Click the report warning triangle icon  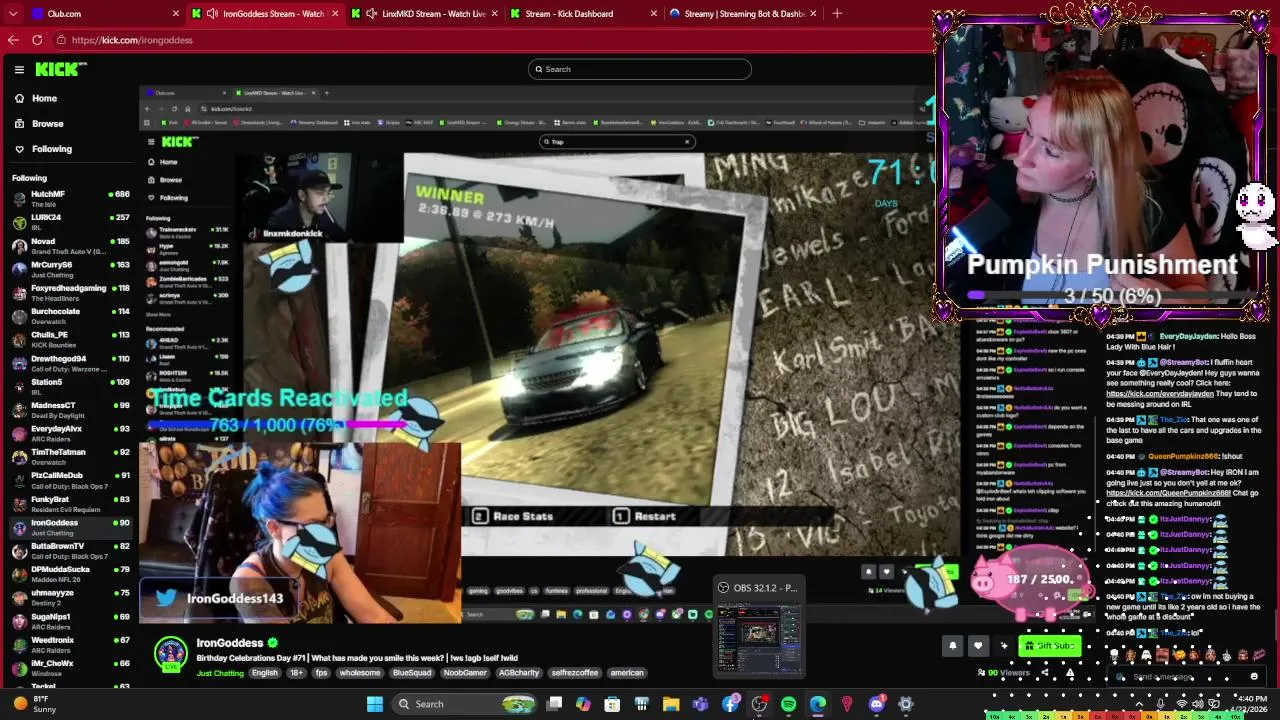(1070, 673)
